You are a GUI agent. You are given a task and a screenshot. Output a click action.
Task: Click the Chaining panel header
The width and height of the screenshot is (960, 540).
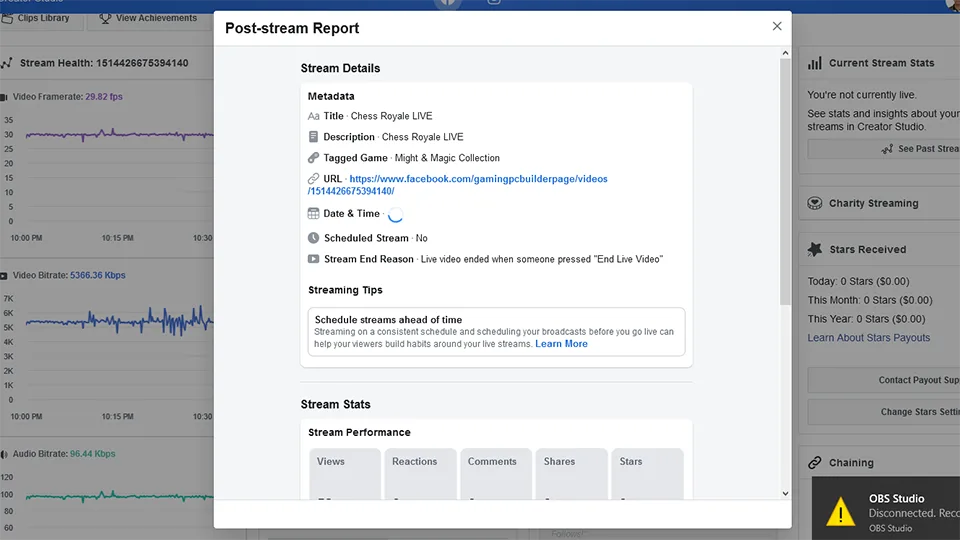click(x=880, y=463)
